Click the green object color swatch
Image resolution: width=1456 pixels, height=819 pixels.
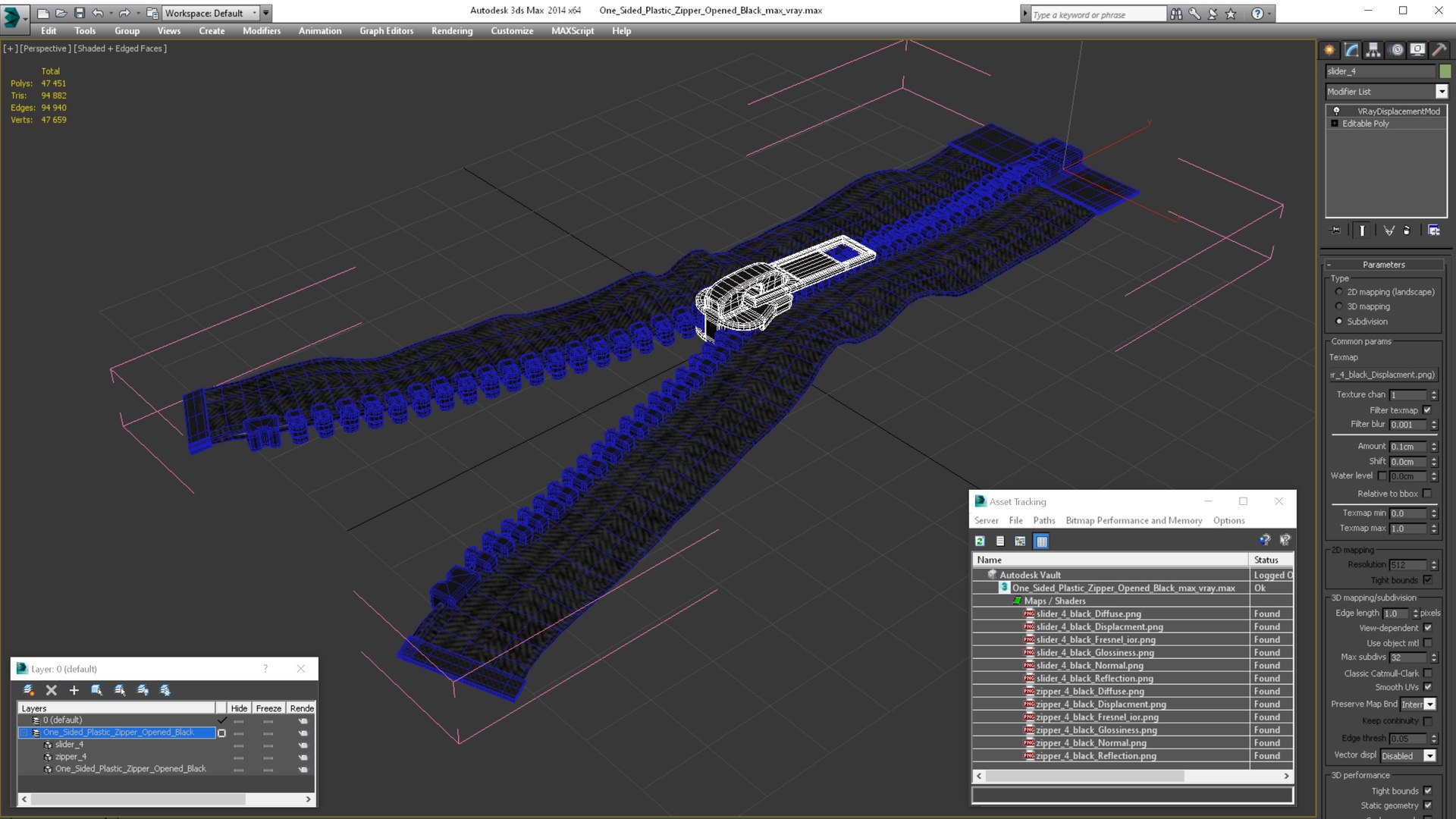coord(1445,71)
